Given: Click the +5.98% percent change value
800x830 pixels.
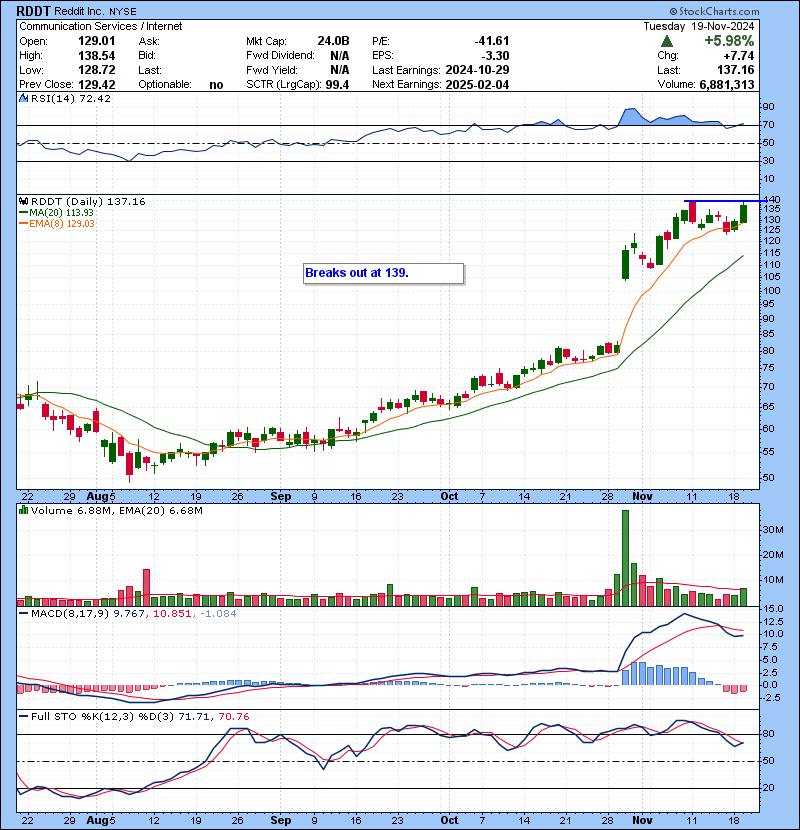Looking at the screenshot, I should pyautogui.click(x=729, y=41).
